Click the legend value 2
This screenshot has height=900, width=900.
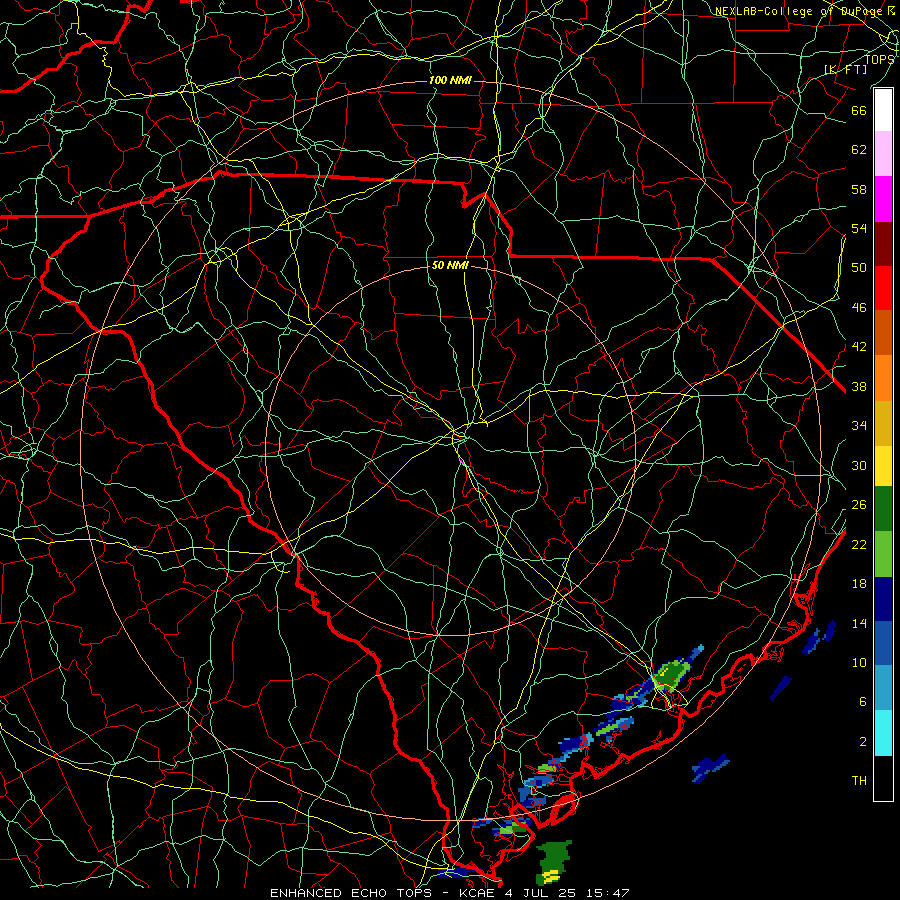pyautogui.click(x=862, y=742)
